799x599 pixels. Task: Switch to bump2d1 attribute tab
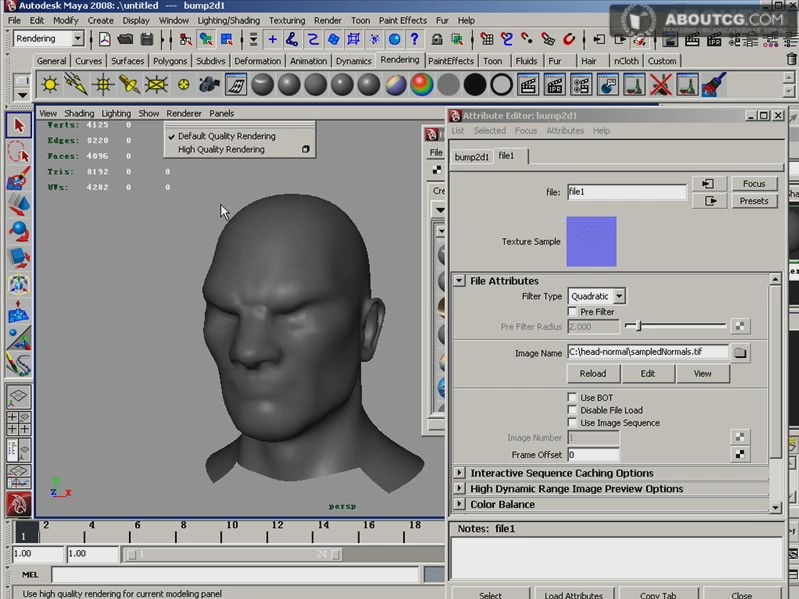(x=471, y=157)
